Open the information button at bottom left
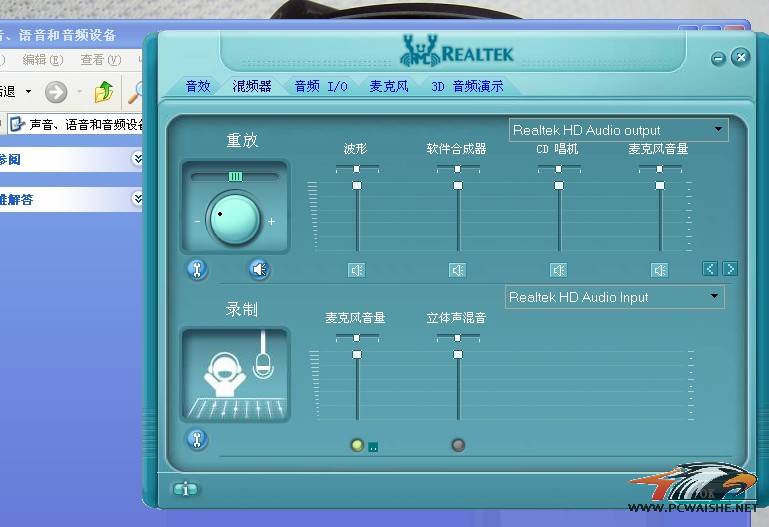Viewport: 769px width, 527px height. tap(185, 489)
